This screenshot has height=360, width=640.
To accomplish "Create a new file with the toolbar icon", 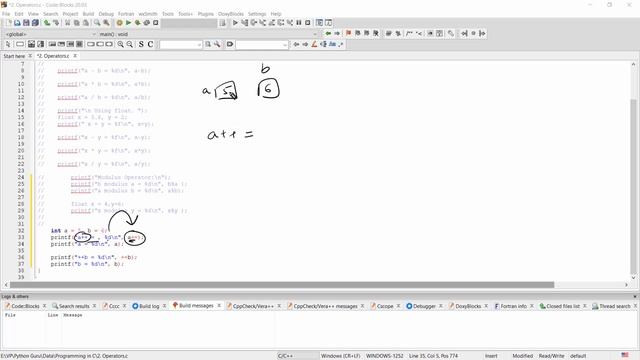I will point(8,23).
